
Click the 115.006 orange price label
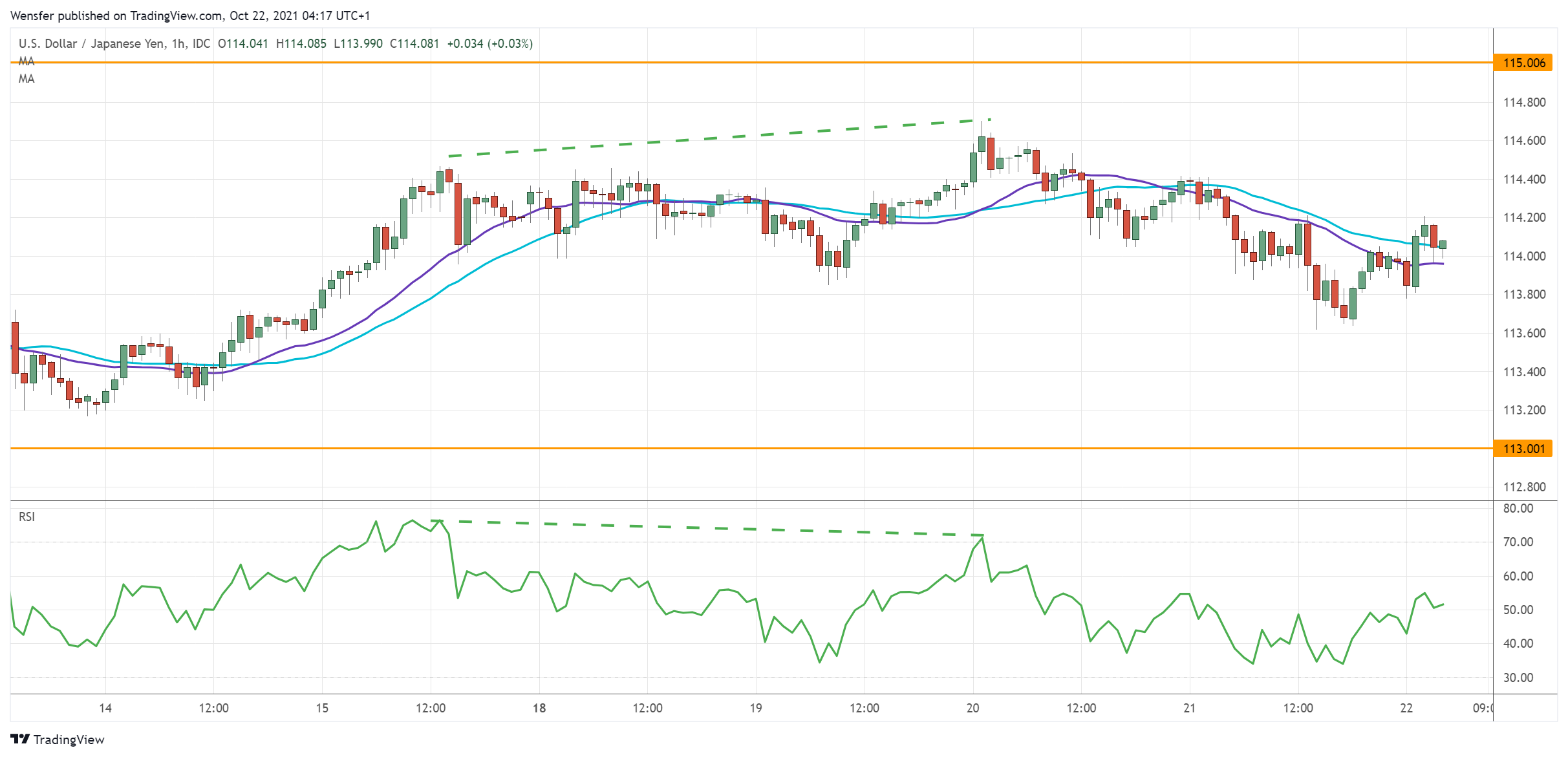[x=1523, y=63]
